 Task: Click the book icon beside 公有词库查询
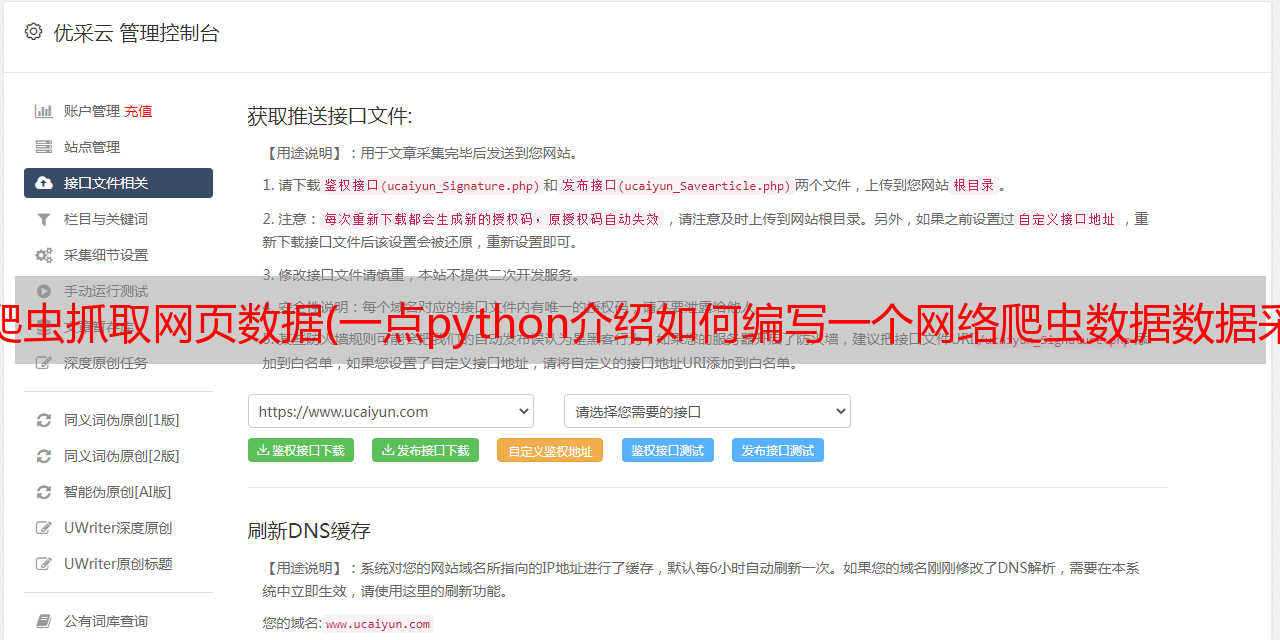44,621
